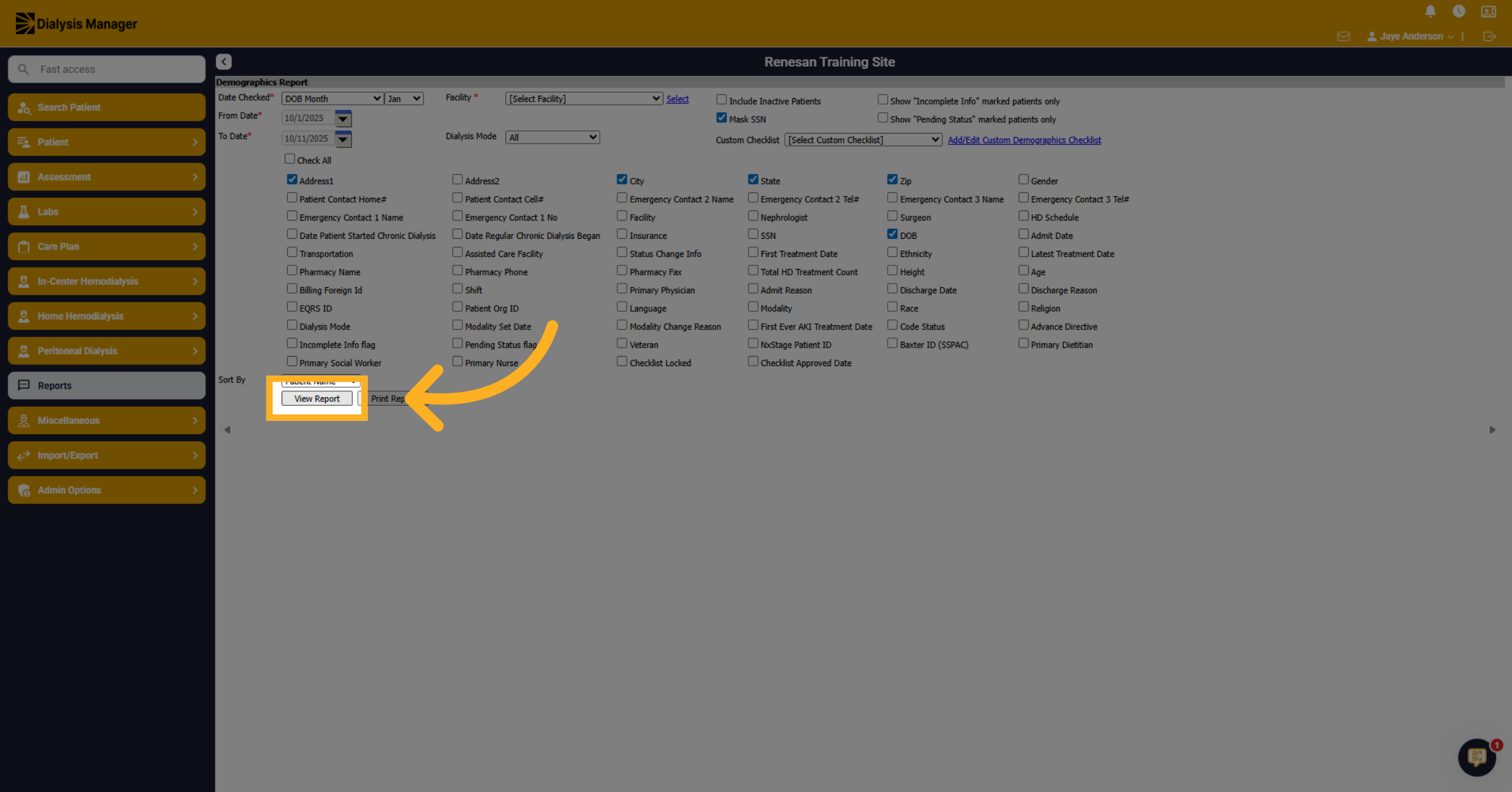Screen dimensions: 1512x792
Task: Click the Care Plan clipboard icon
Action: pyautogui.click(x=24, y=246)
